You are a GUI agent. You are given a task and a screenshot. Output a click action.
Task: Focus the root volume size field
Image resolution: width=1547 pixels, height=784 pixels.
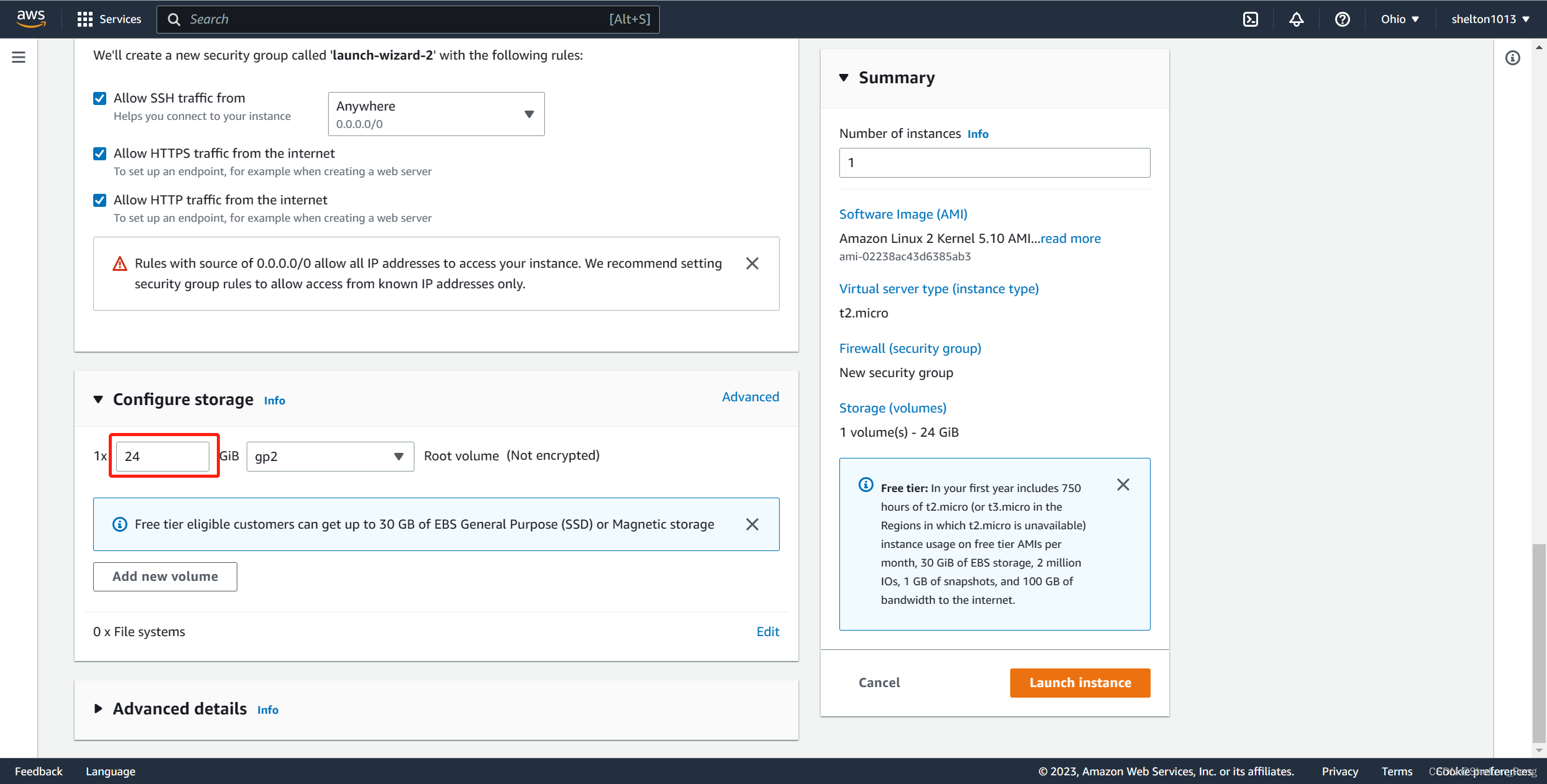pyautogui.click(x=163, y=457)
